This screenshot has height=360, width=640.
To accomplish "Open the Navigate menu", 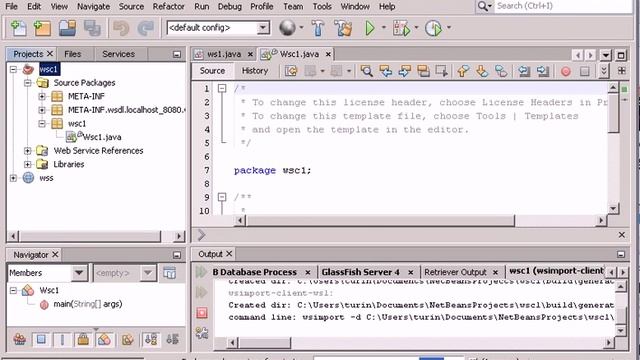I will (x=93, y=7).
